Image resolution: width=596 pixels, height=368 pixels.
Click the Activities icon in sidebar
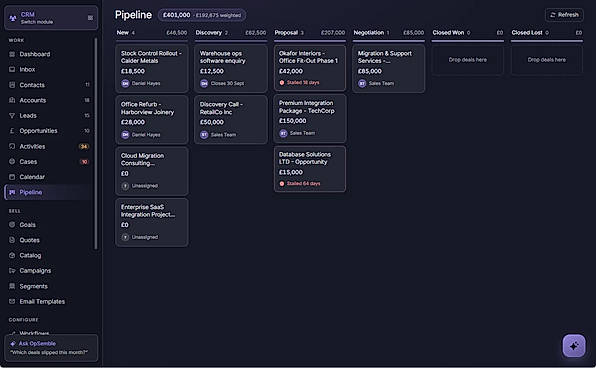[12, 146]
